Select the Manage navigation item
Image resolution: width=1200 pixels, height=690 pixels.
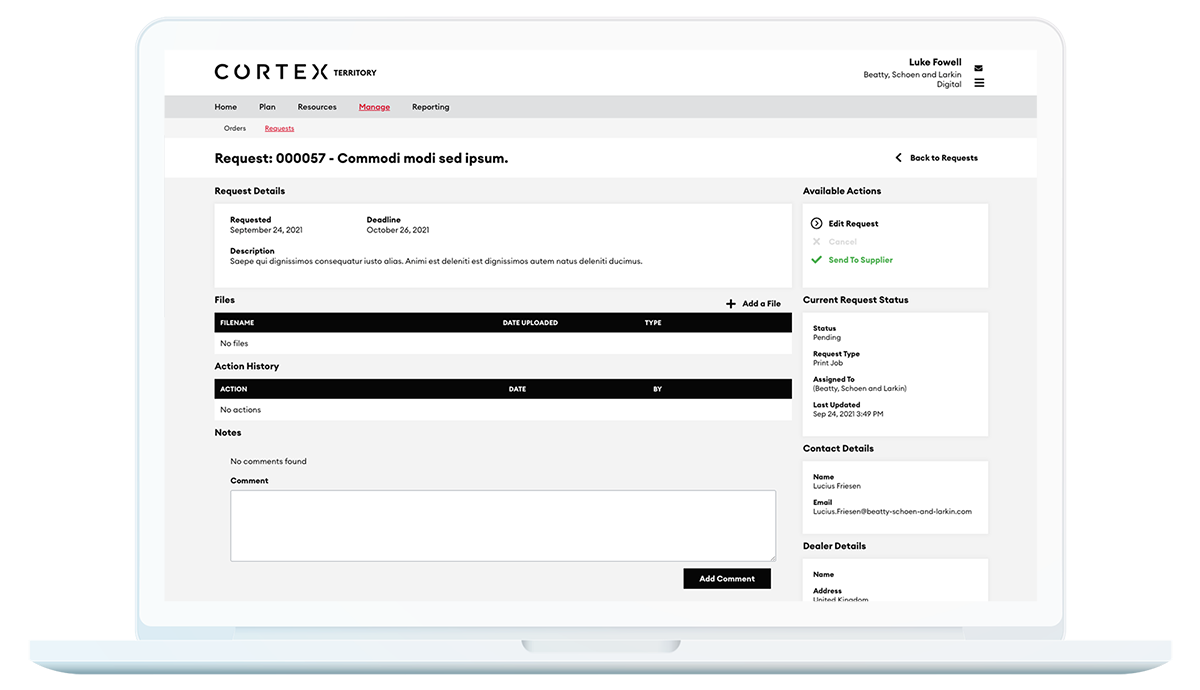[374, 107]
